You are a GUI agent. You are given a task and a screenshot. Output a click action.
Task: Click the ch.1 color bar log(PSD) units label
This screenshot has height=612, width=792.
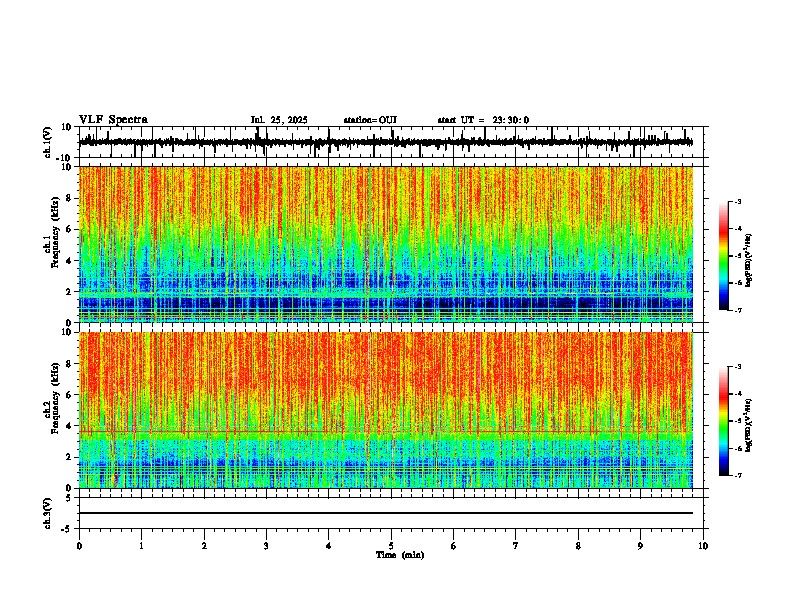click(749, 260)
